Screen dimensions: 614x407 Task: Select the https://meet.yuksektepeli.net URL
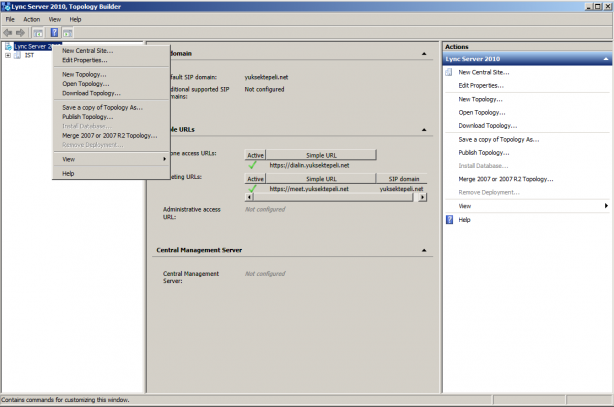(x=309, y=189)
